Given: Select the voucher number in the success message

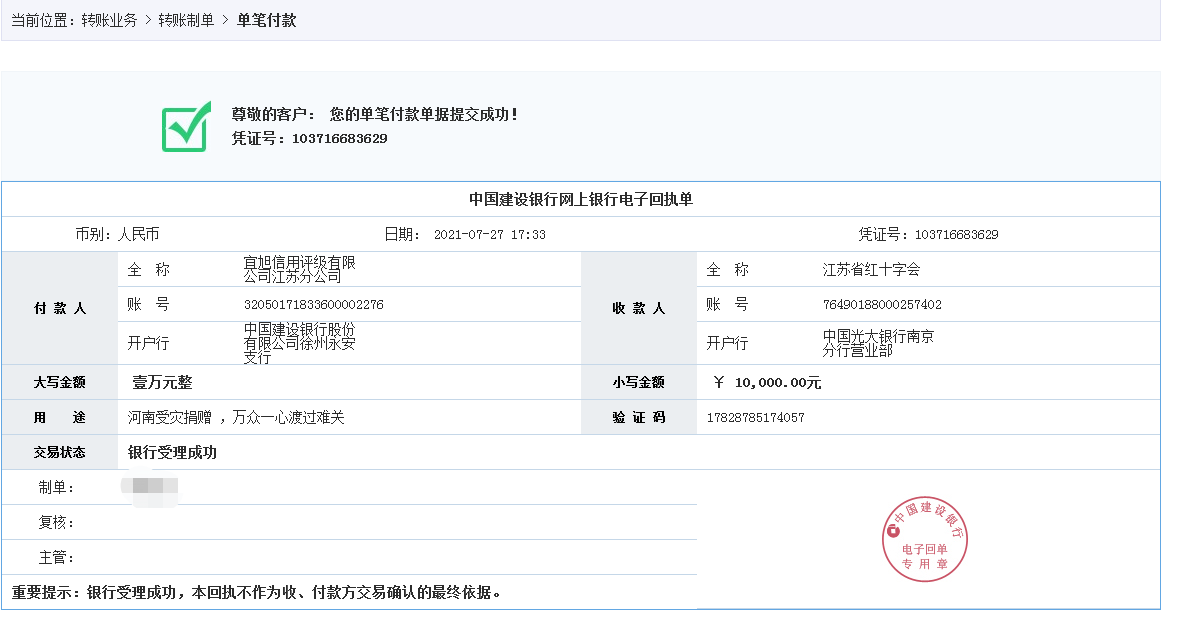Looking at the screenshot, I should pyautogui.click(x=340, y=138).
